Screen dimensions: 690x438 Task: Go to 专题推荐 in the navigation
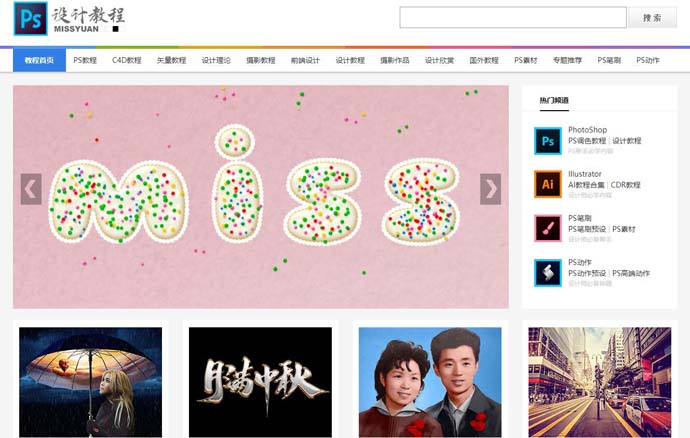click(567, 61)
